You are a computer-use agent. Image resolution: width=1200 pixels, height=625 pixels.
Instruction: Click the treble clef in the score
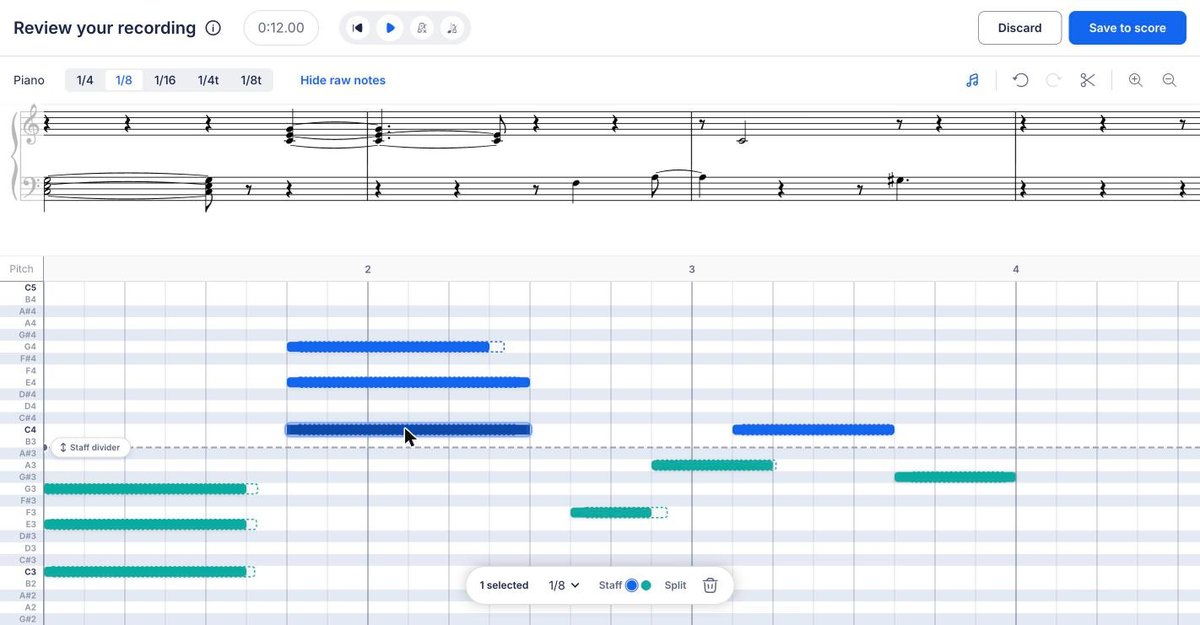[33, 125]
